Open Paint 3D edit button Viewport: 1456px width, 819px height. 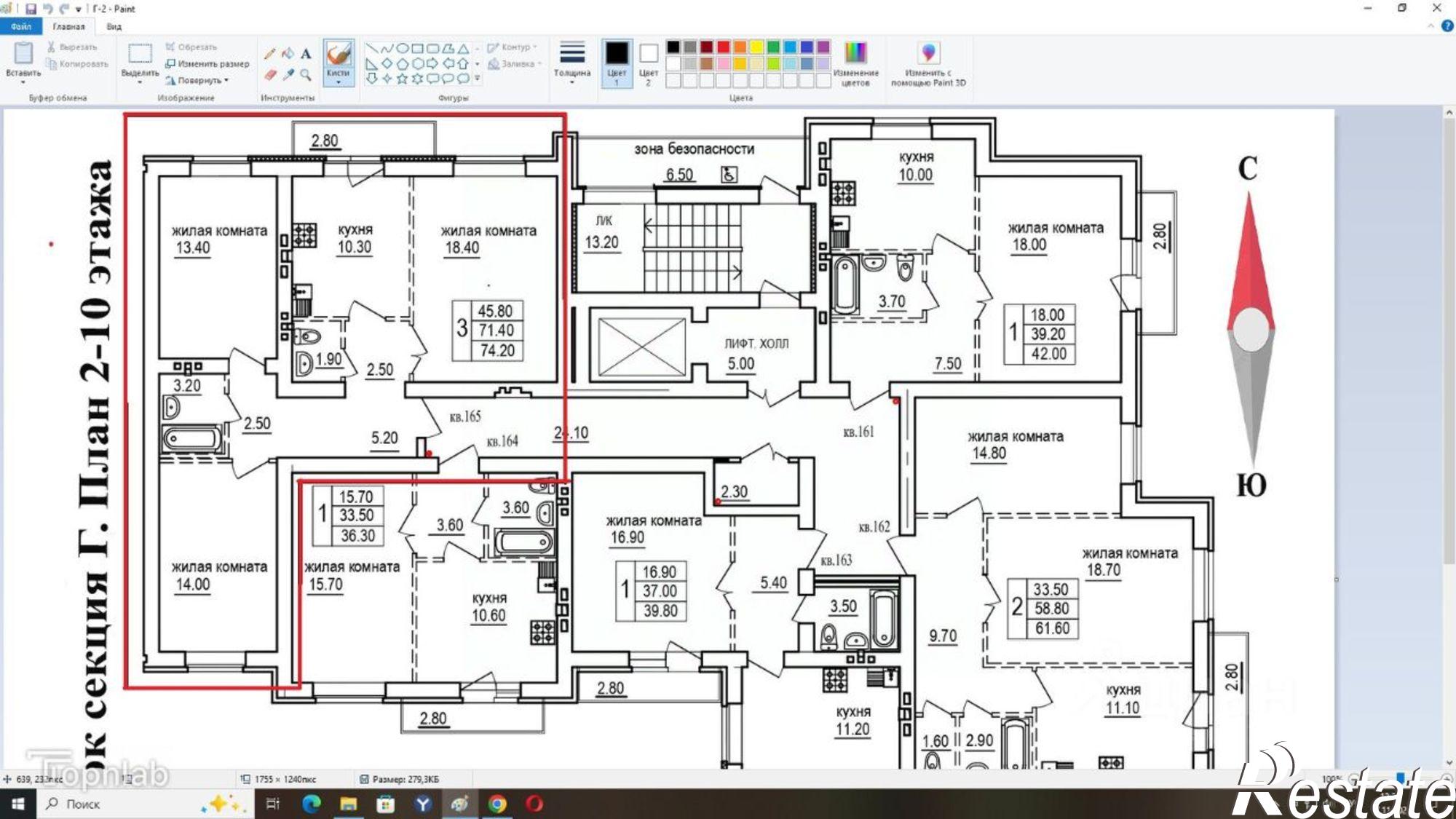tap(928, 63)
